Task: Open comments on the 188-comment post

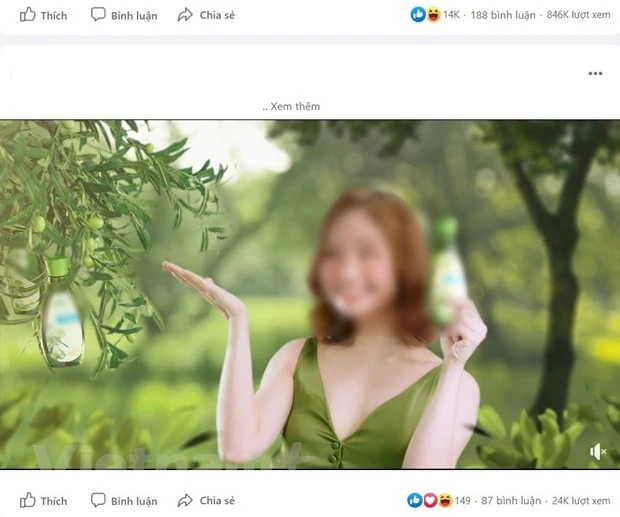Action: click(x=124, y=15)
